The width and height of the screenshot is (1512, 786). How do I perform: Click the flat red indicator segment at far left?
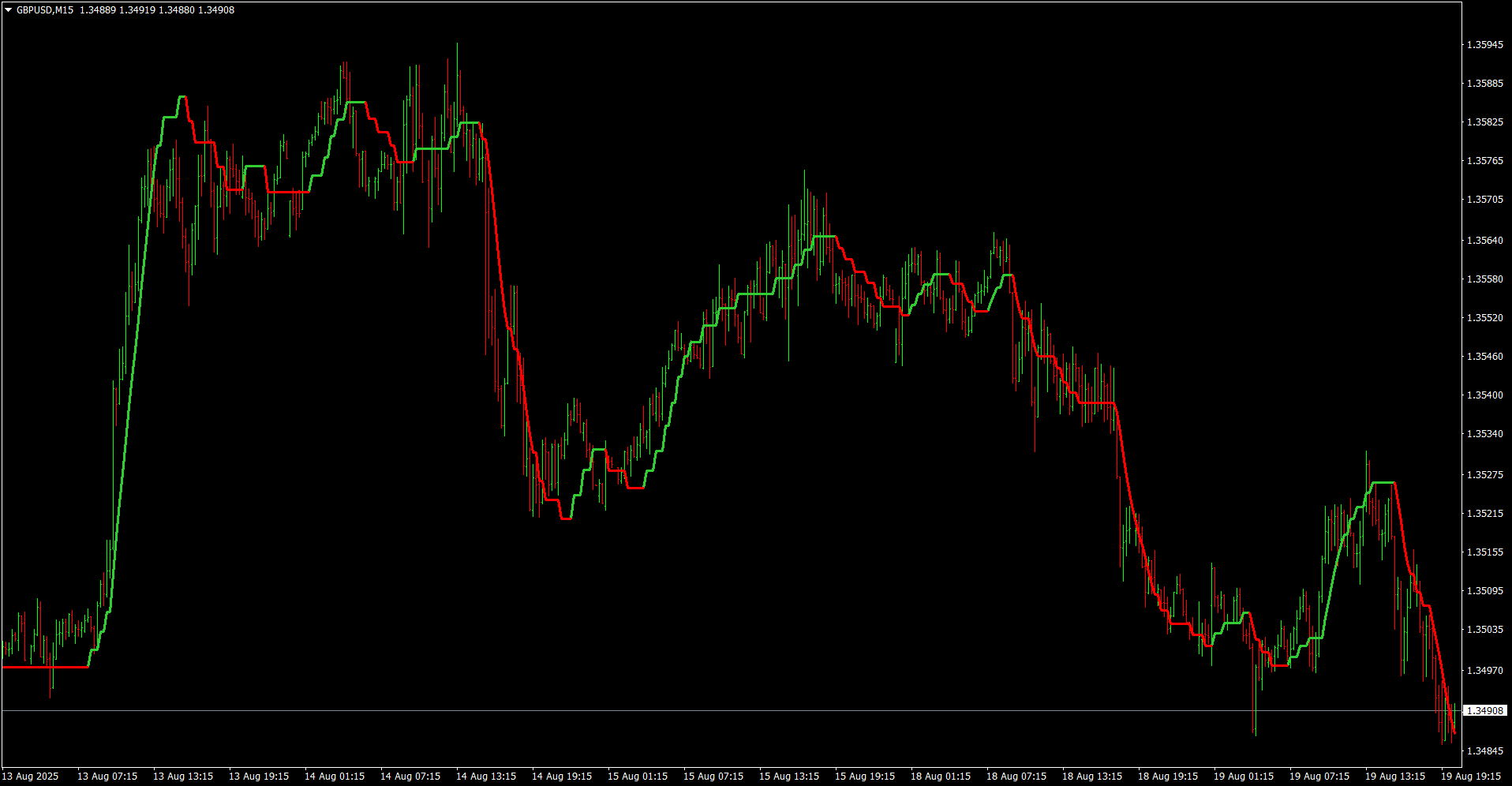click(45, 668)
